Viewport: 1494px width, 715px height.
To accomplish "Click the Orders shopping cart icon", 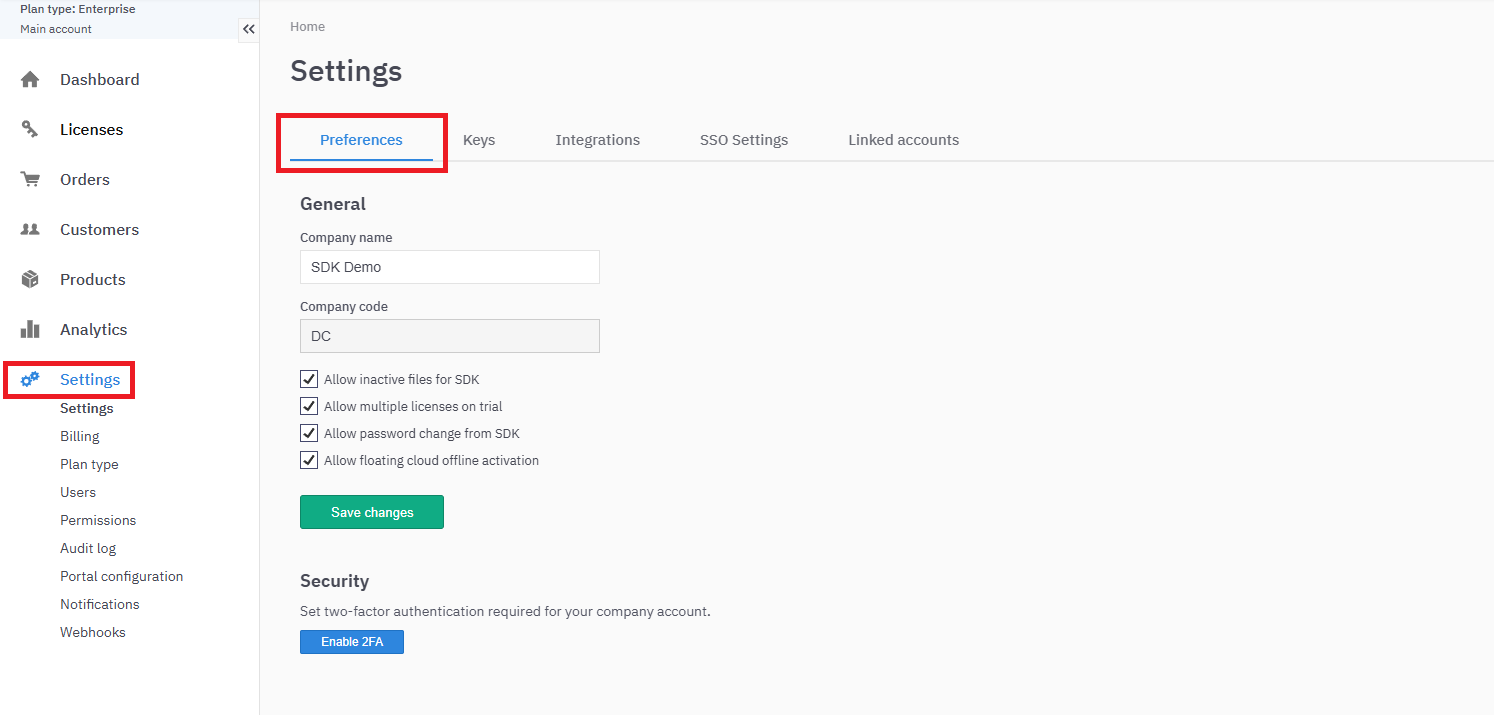I will (30, 180).
